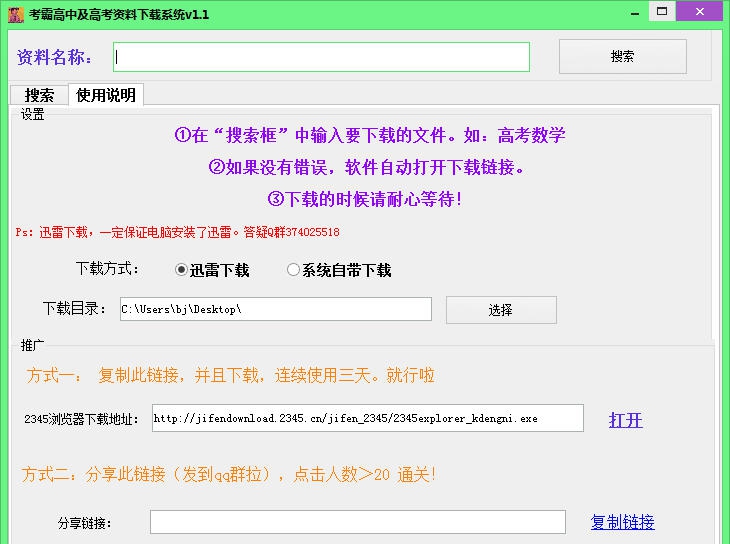Click the ②如果没有错误 instruction line
Image resolution: width=730 pixels, height=544 pixels.
pos(366,167)
